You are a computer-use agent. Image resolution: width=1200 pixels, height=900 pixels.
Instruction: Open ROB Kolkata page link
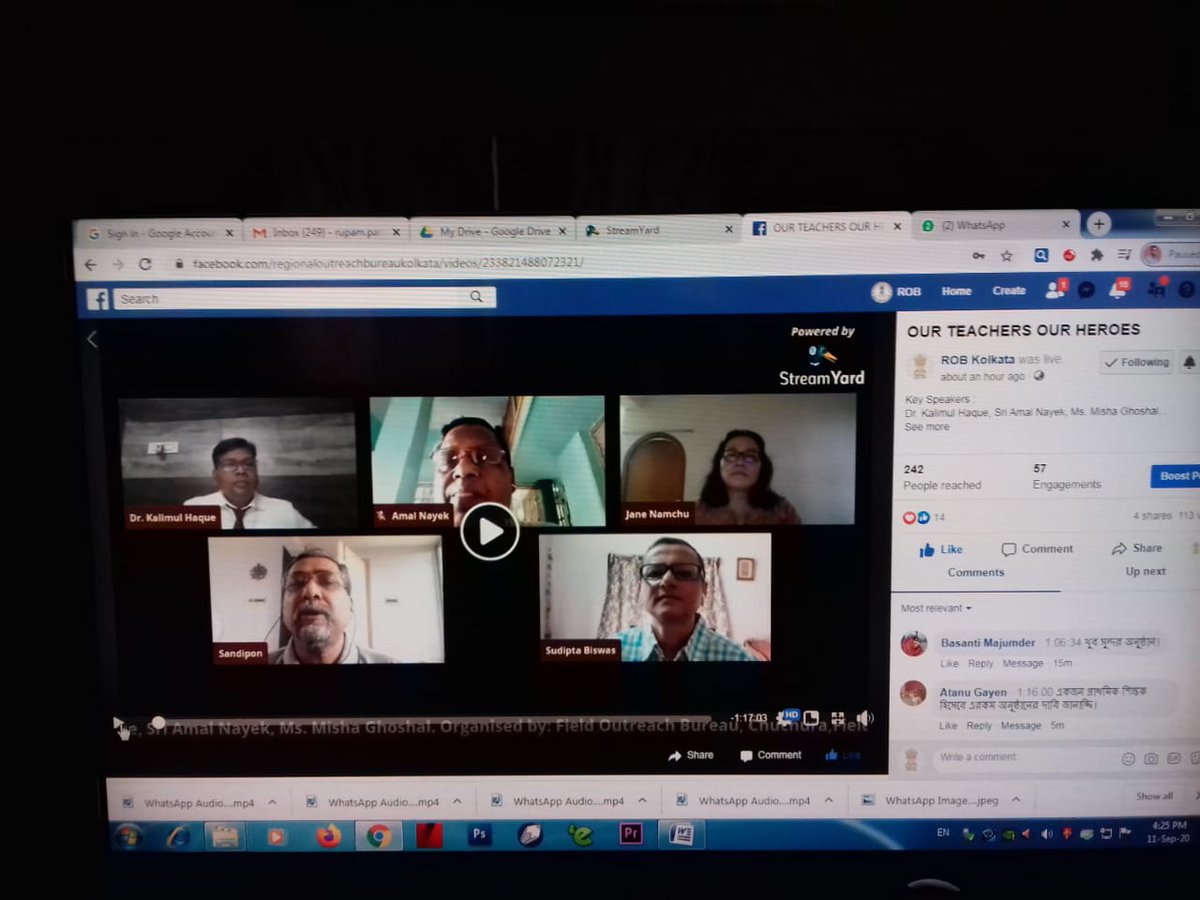(978, 359)
